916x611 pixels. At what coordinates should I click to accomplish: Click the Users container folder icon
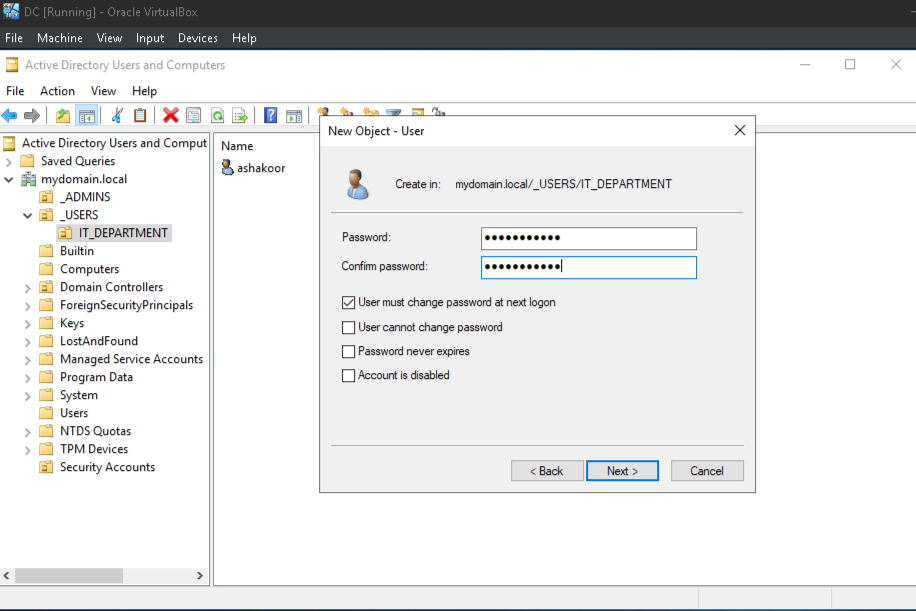[x=46, y=413]
